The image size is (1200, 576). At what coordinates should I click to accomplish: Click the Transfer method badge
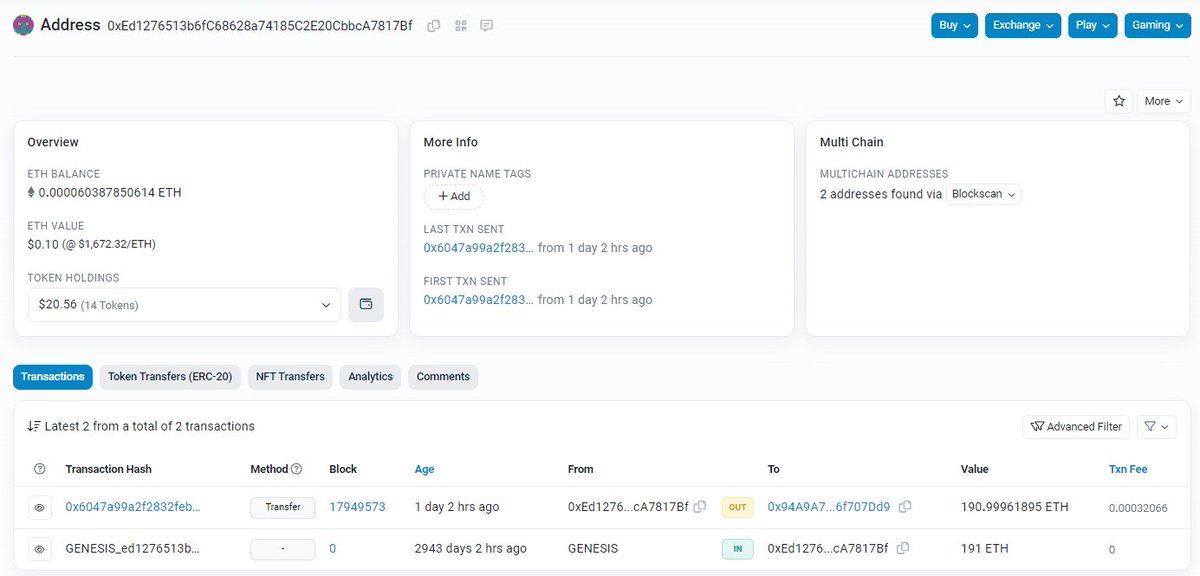pyautogui.click(x=283, y=507)
